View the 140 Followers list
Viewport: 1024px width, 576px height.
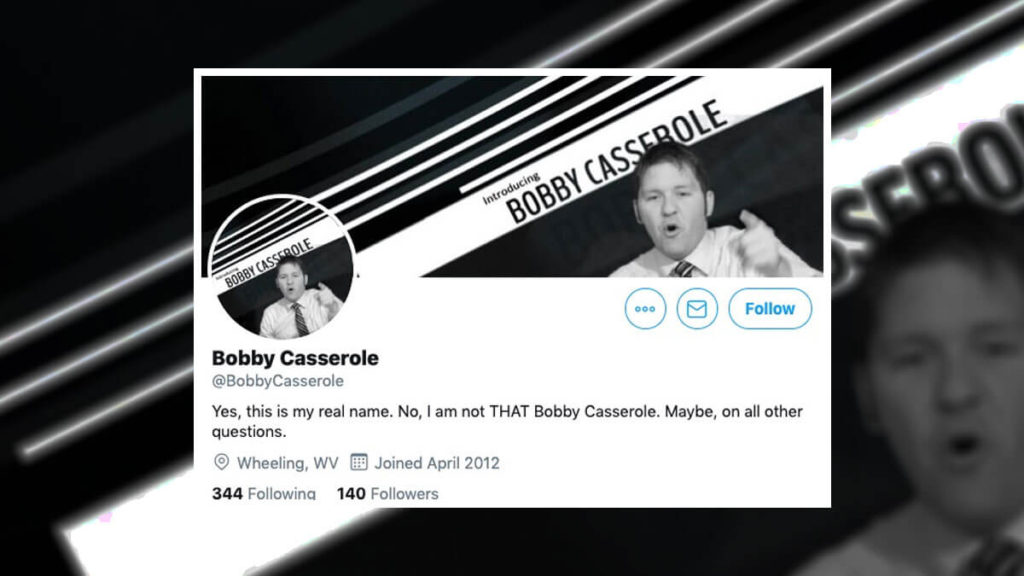(x=387, y=494)
